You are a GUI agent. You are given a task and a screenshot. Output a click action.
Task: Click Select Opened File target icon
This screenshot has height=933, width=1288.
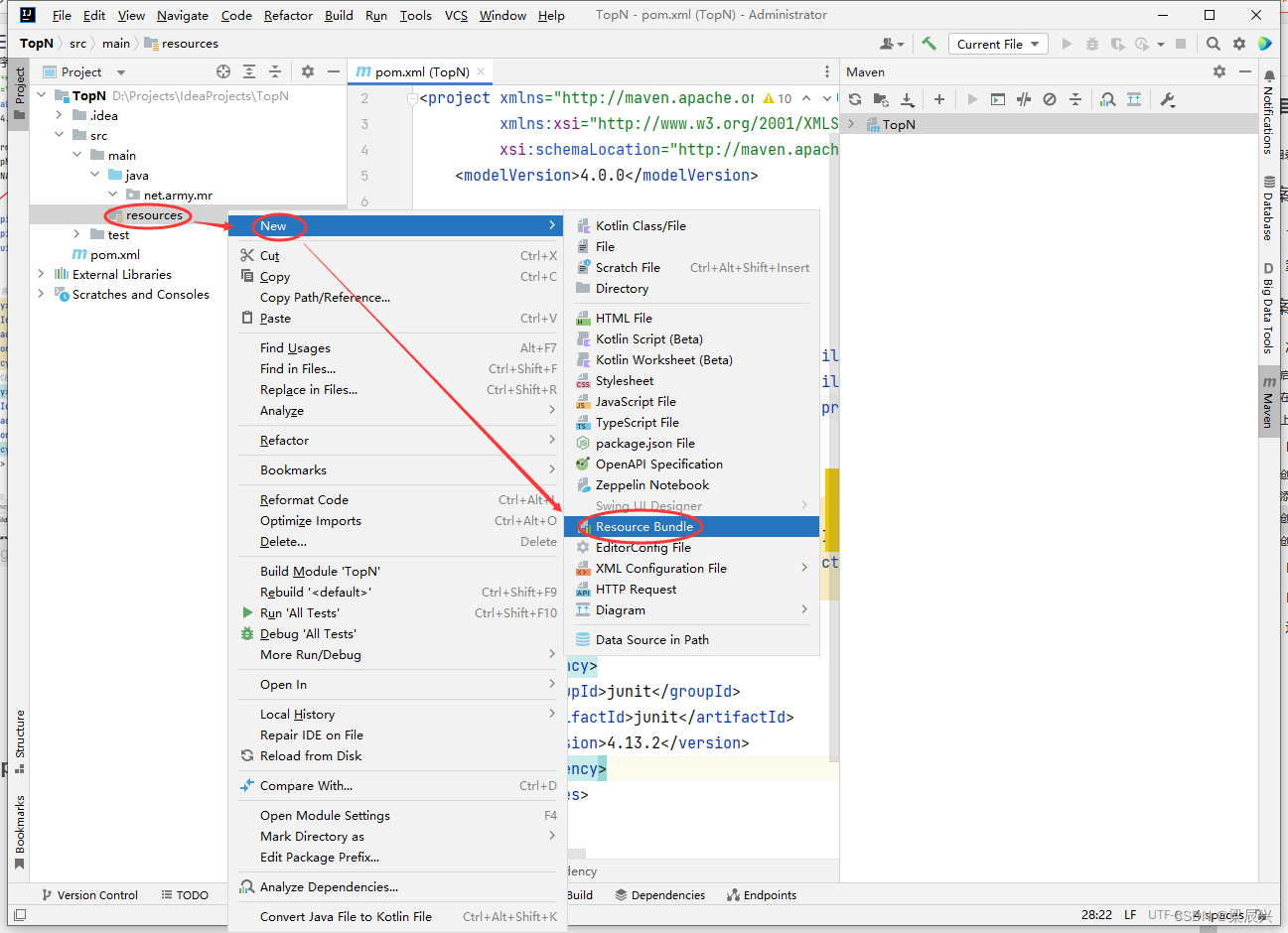tap(223, 71)
